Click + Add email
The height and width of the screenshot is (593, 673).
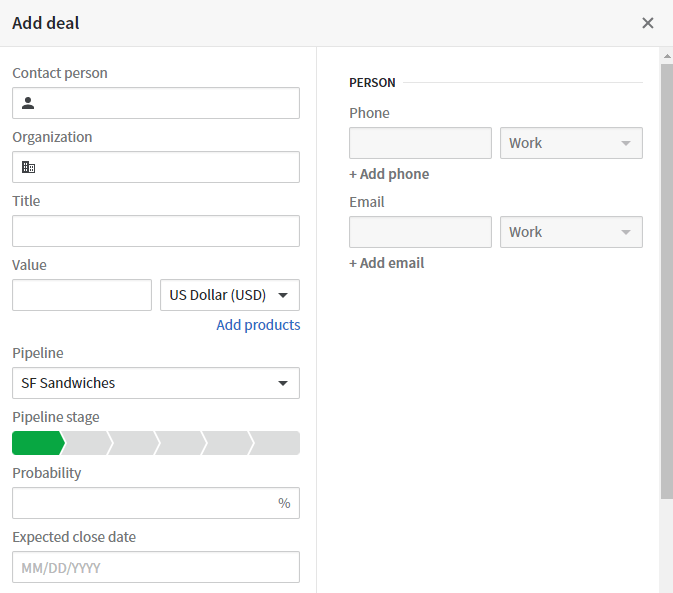386,263
